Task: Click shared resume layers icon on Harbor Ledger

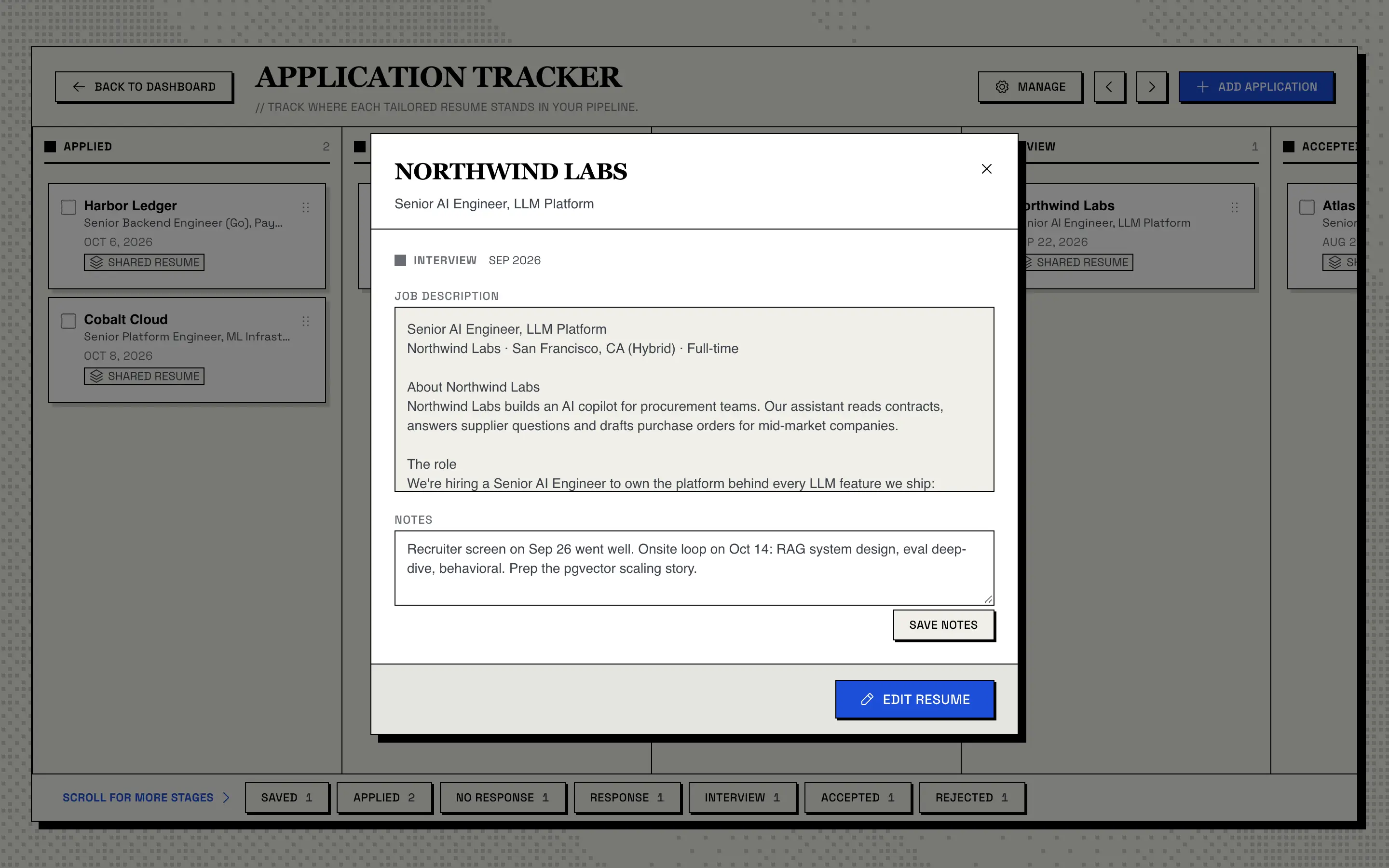Action: click(x=96, y=262)
